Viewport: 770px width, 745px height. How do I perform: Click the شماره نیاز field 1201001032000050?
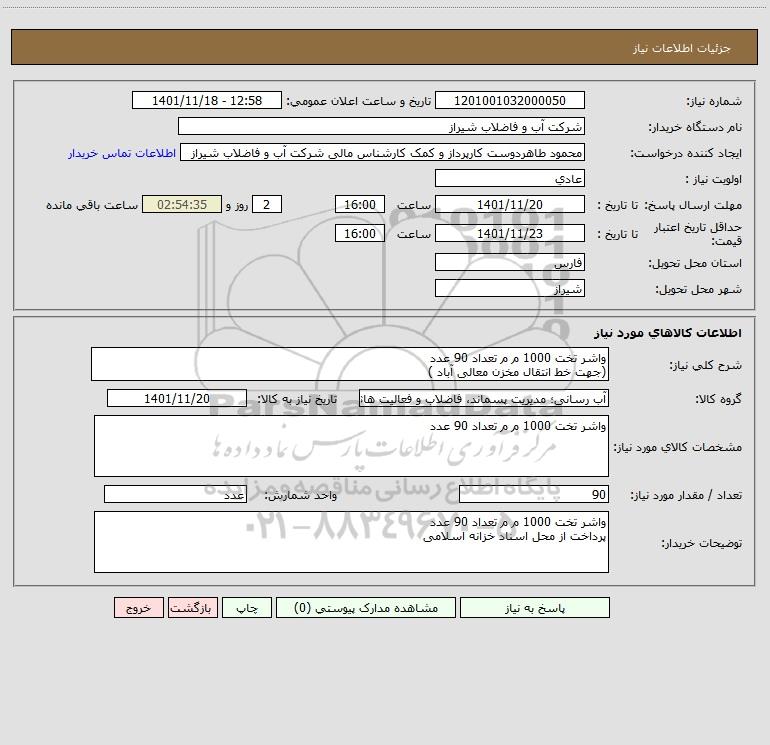coord(510,100)
